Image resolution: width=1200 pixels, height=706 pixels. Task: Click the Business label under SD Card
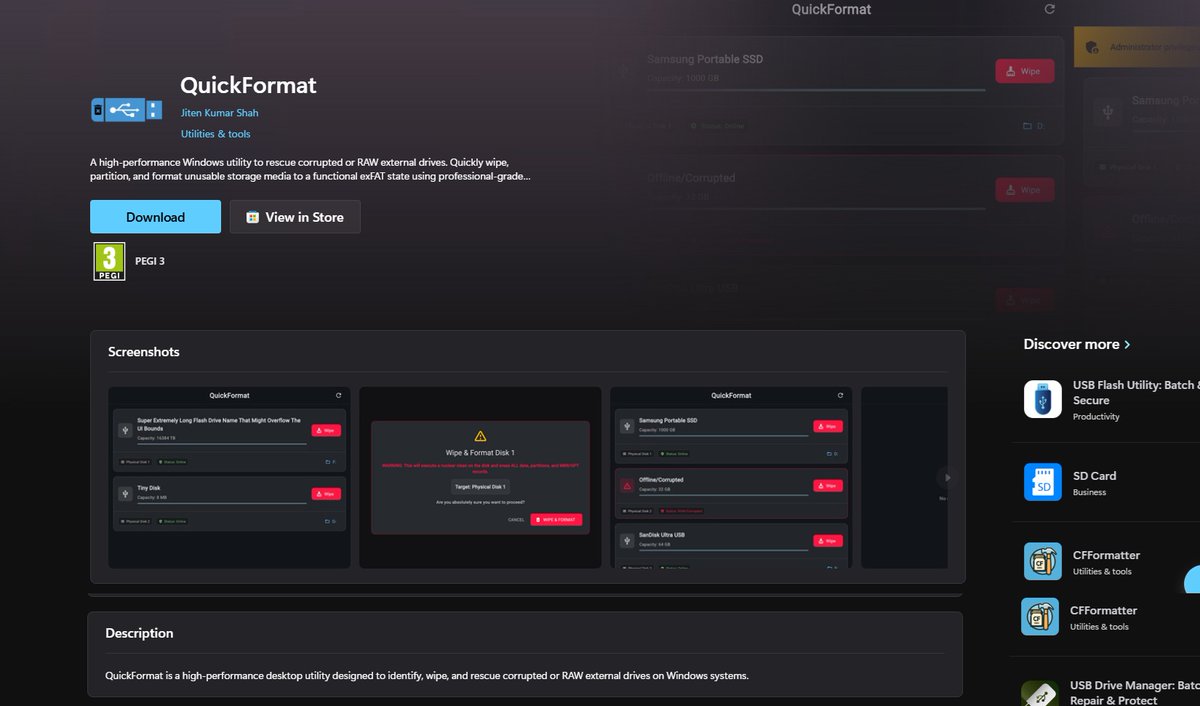(1089, 492)
